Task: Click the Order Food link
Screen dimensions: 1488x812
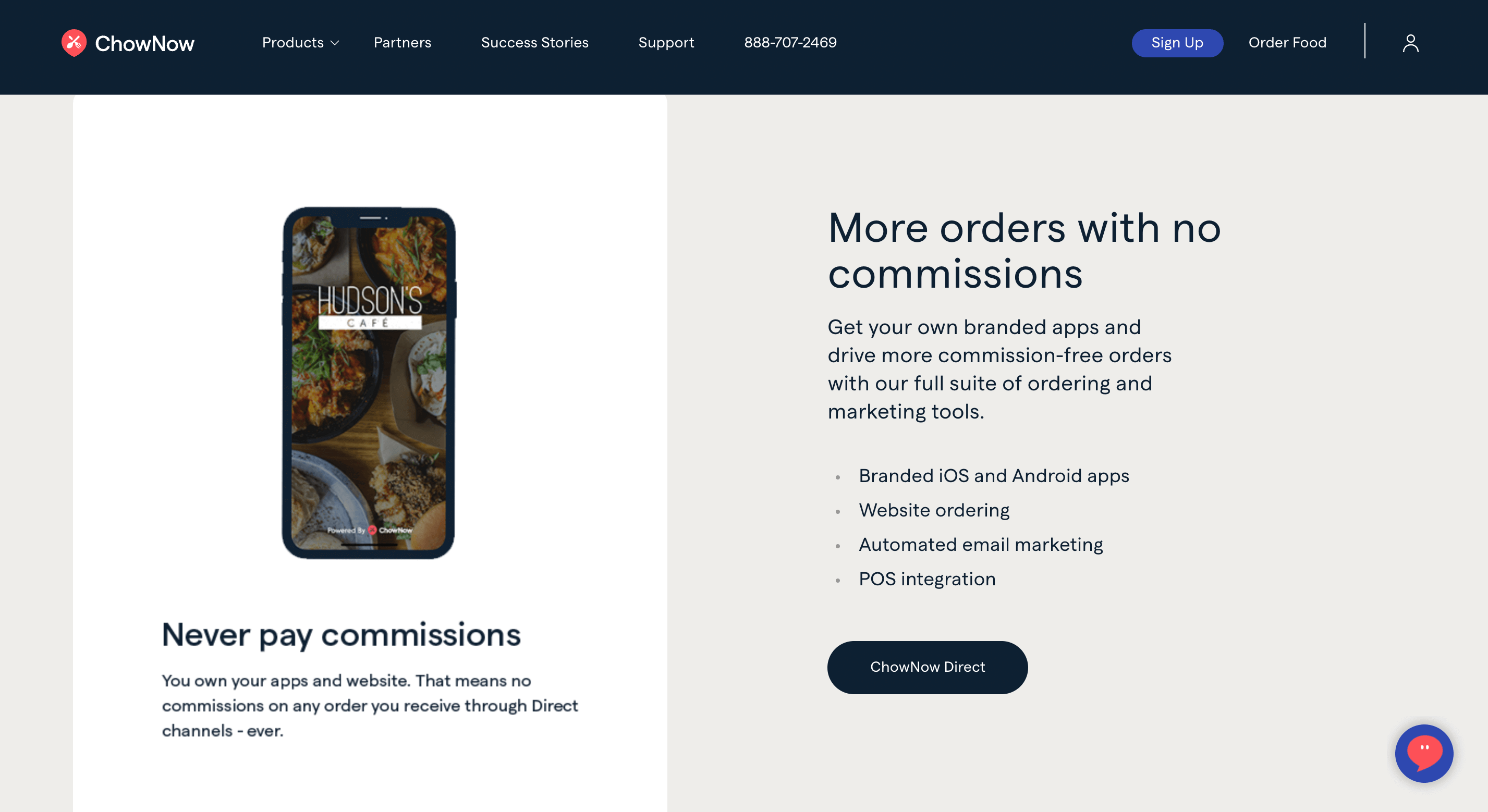Action: (x=1288, y=43)
